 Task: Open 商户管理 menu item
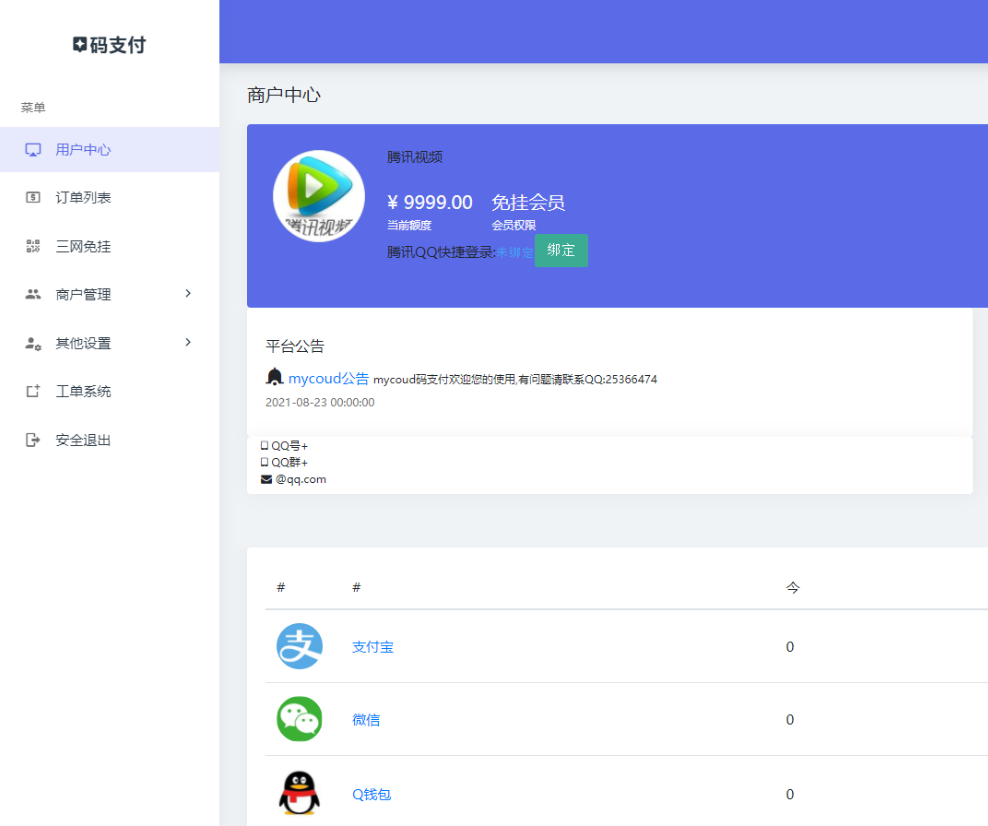pyautogui.click(x=110, y=294)
